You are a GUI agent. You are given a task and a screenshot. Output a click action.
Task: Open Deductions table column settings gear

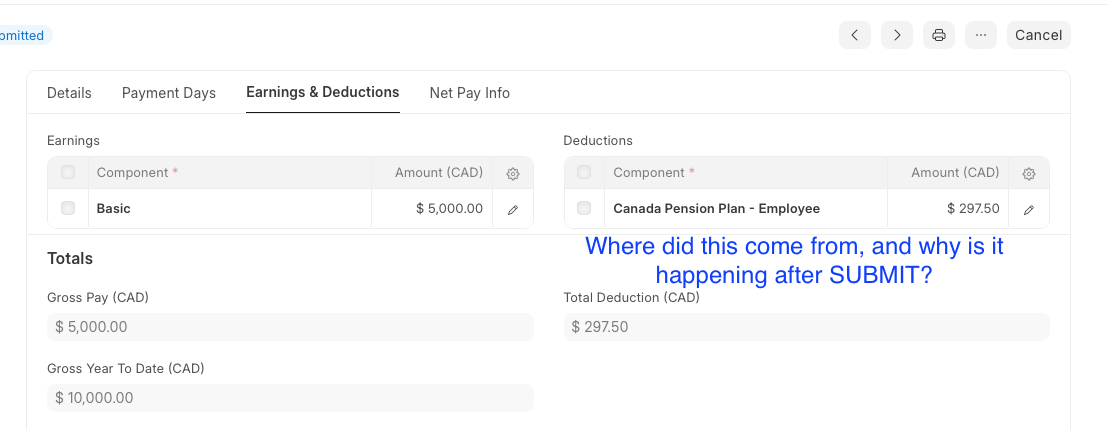click(x=1029, y=174)
